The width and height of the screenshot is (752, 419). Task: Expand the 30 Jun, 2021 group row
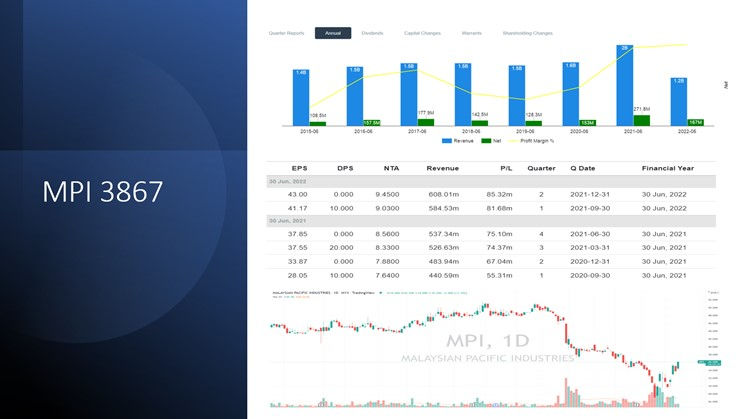(x=491, y=221)
